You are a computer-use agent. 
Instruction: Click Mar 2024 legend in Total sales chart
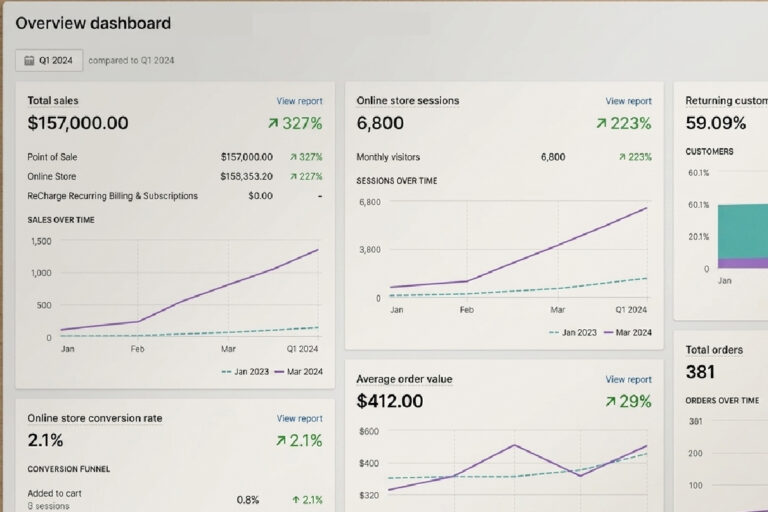[299, 372]
